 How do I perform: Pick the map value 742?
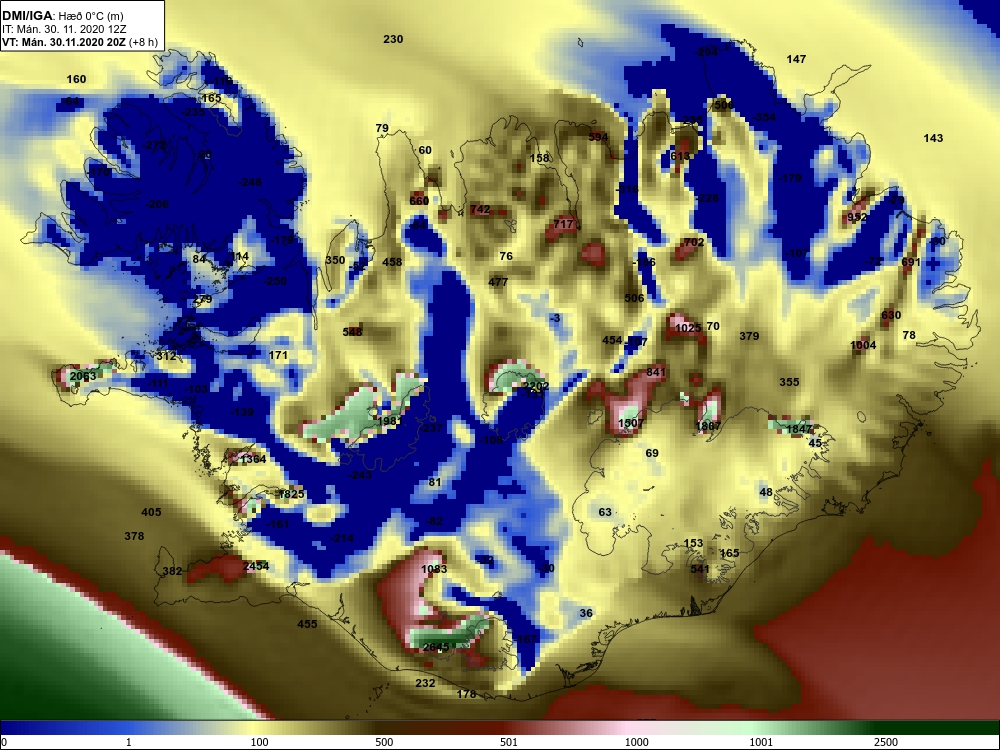480,209
